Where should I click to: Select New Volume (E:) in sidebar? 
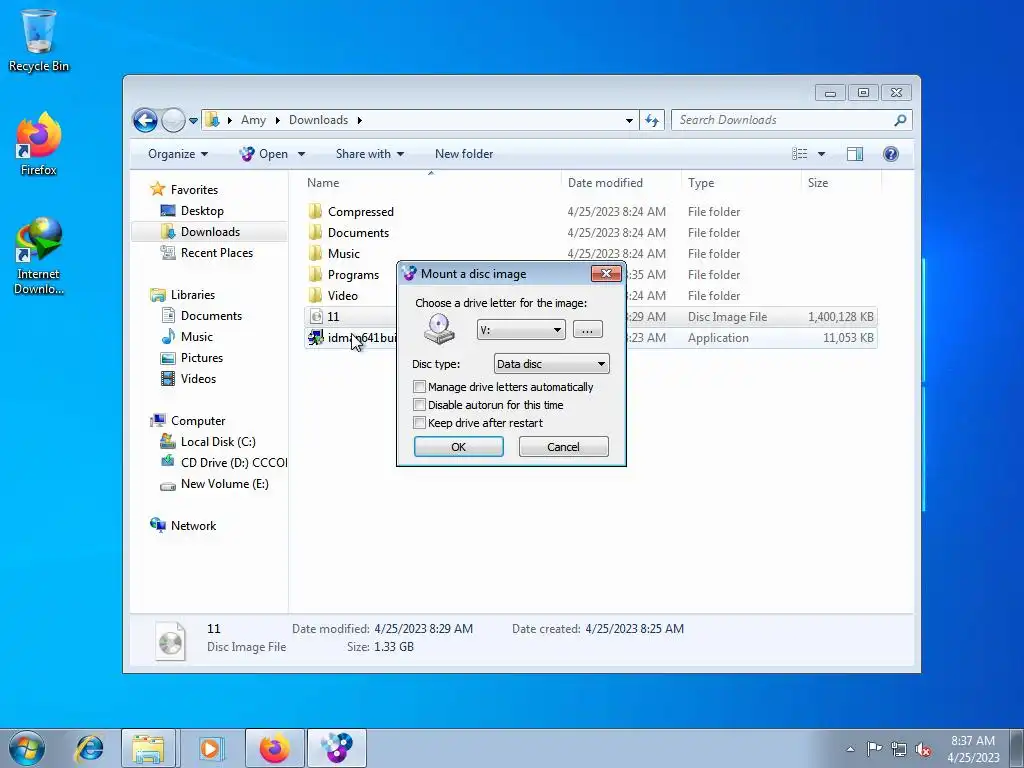[224, 484]
